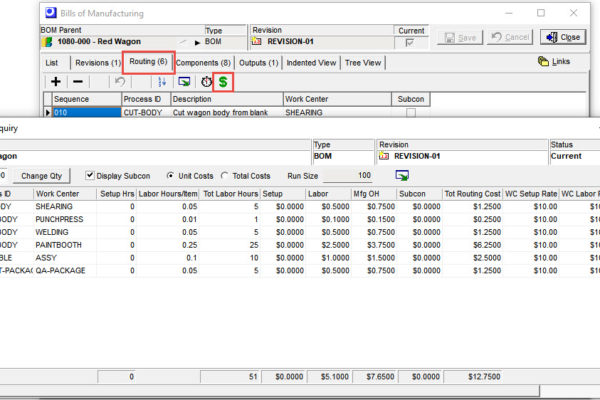This screenshot has width=600, height=400.
Task: Click the WC Setup Rate column header
Action: coord(531,194)
